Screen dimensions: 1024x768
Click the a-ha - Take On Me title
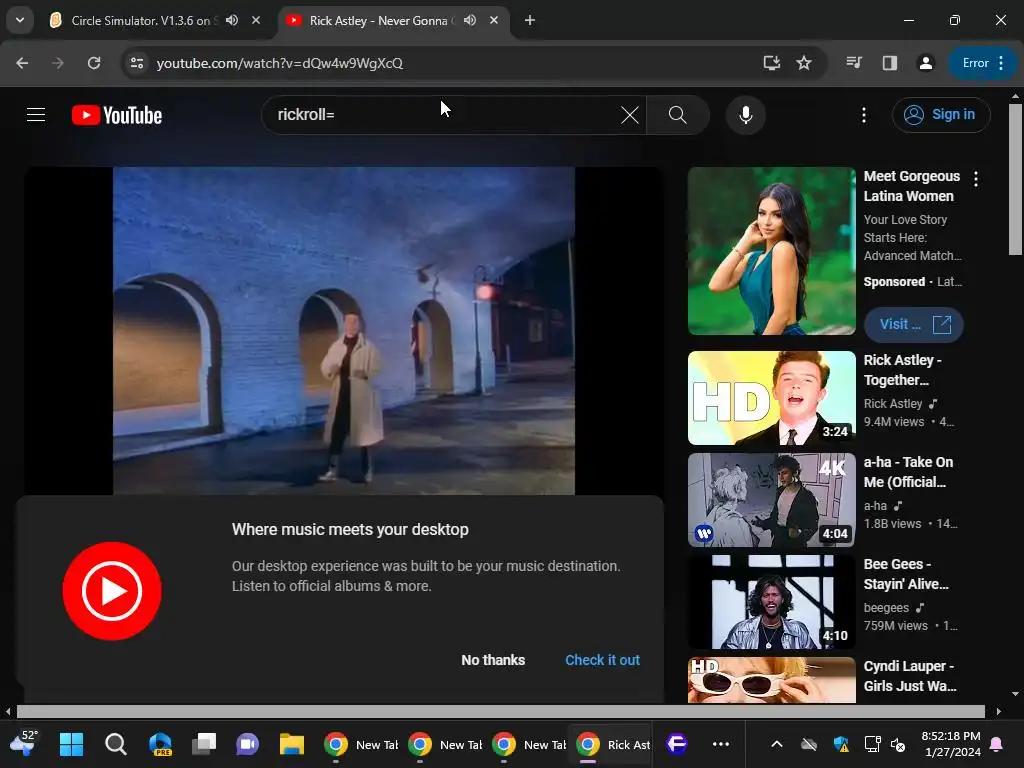click(908, 472)
